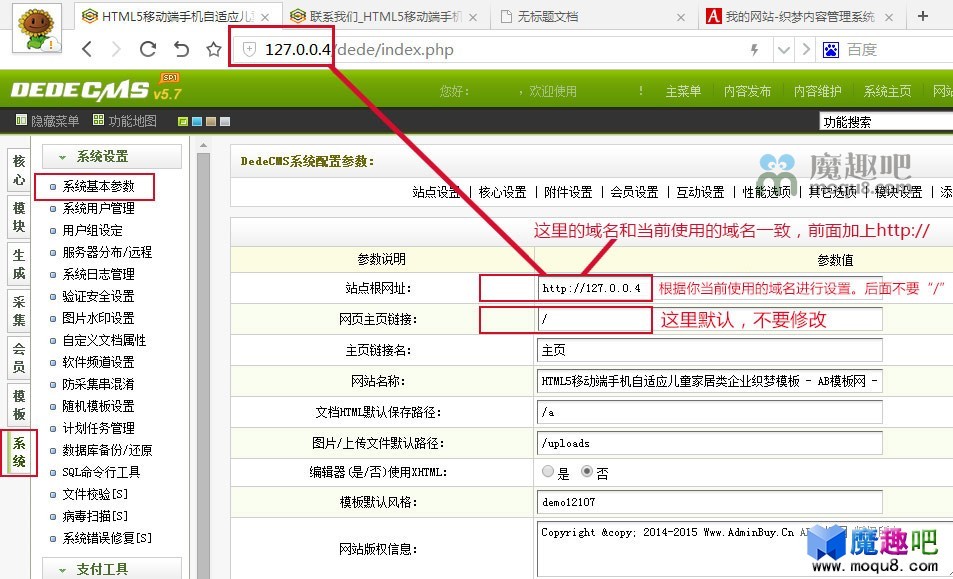Viewport: 953px width, 579px height.
Task: Click the lightning speed mode icon
Action: click(754, 50)
